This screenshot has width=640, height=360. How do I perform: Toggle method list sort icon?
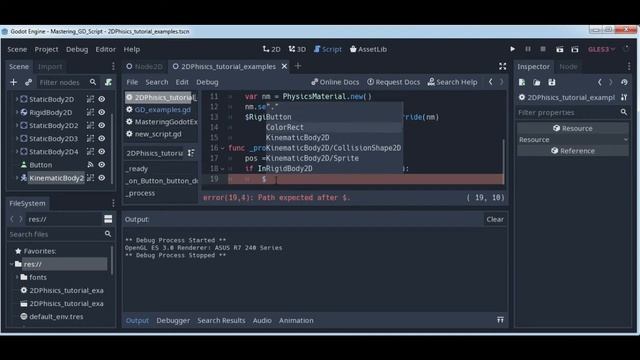191,153
